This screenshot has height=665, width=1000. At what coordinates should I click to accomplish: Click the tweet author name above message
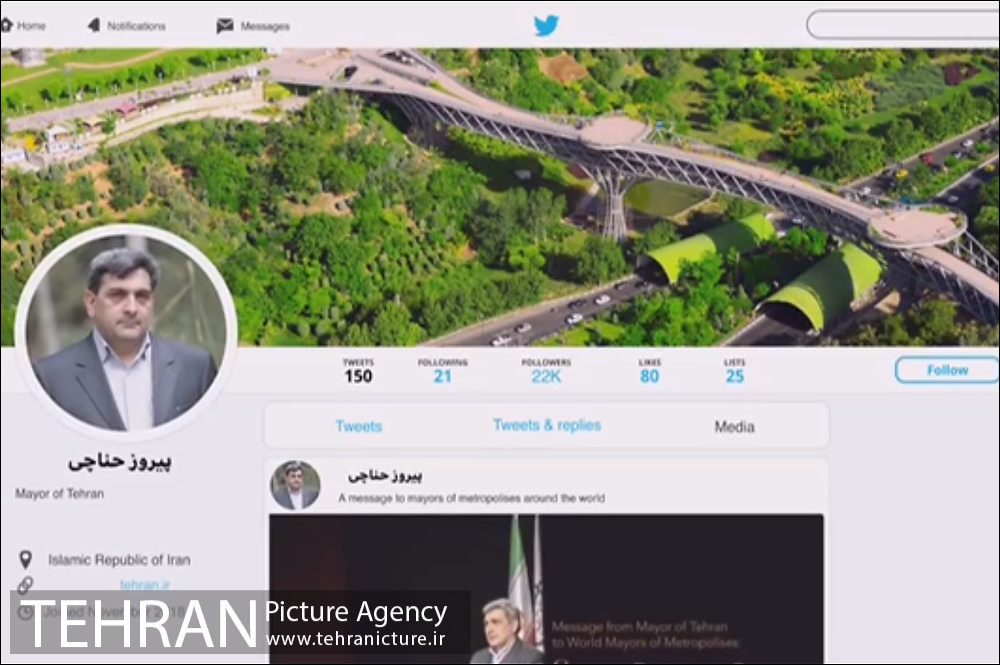(x=385, y=475)
